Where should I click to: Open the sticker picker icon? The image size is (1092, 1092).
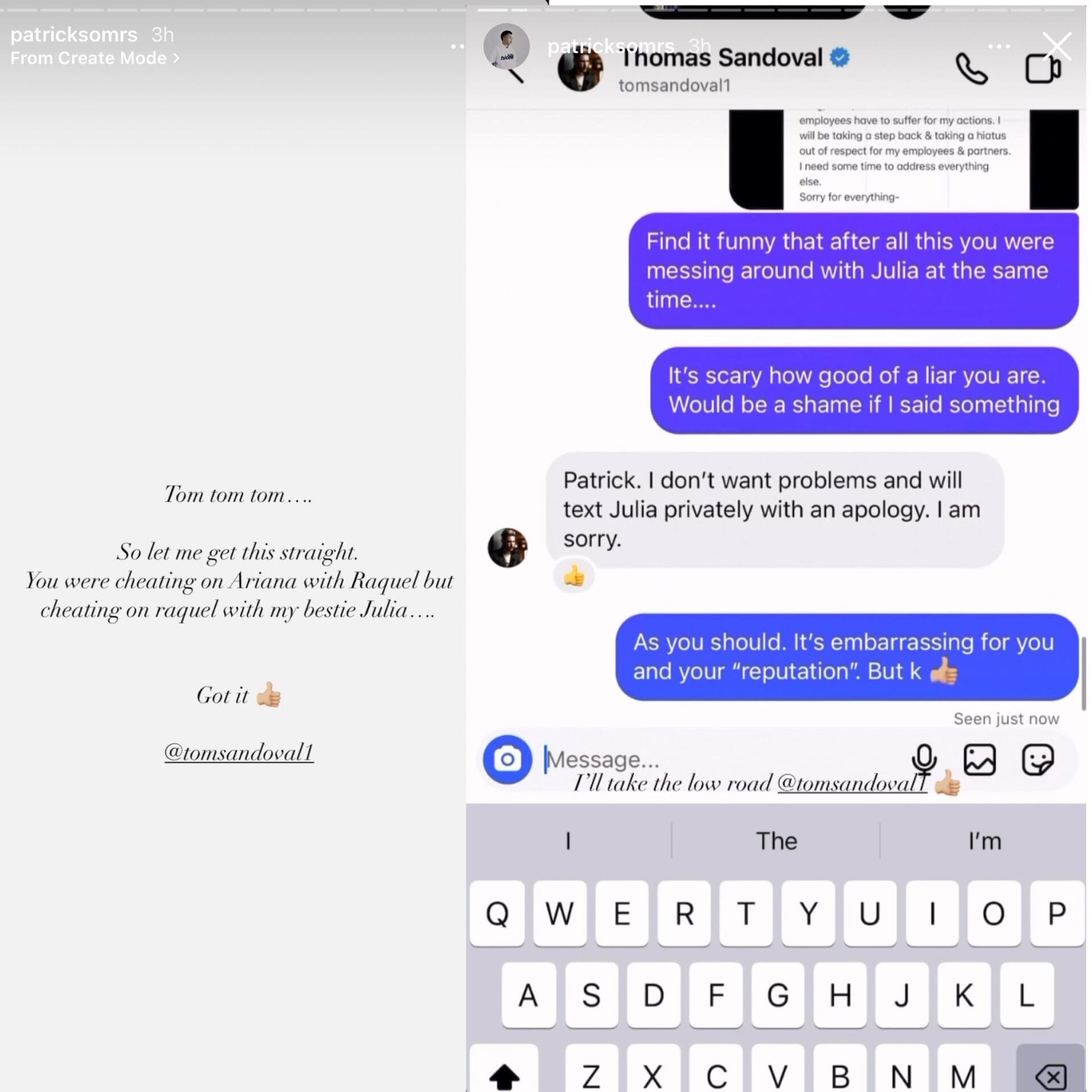click(x=1038, y=760)
